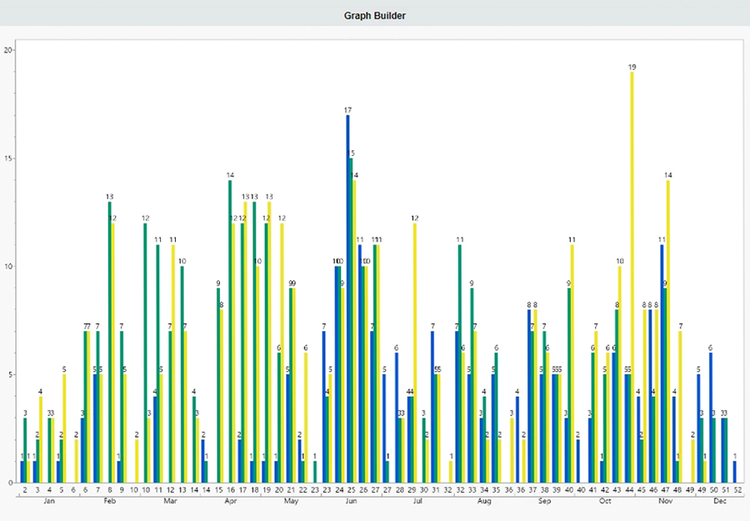Click the 10 tick on the y-axis
Image resolution: width=750 pixels, height=521 pixels.
8,267
